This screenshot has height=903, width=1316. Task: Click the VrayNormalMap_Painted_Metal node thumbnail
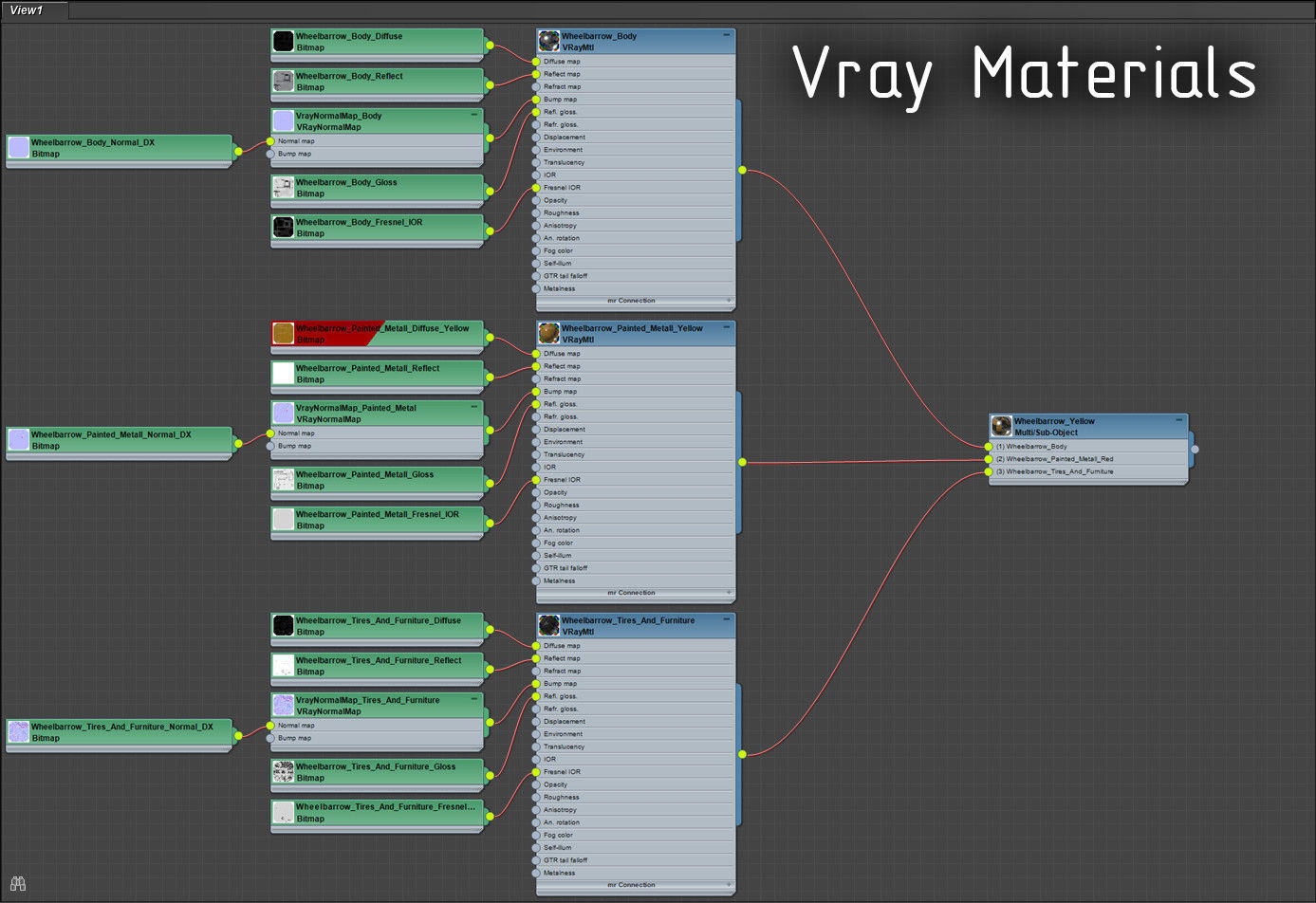point(283,414)
